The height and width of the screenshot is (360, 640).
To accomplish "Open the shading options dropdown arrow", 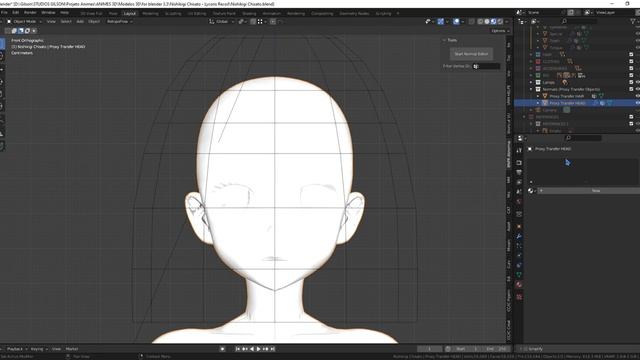I will 507,21.
